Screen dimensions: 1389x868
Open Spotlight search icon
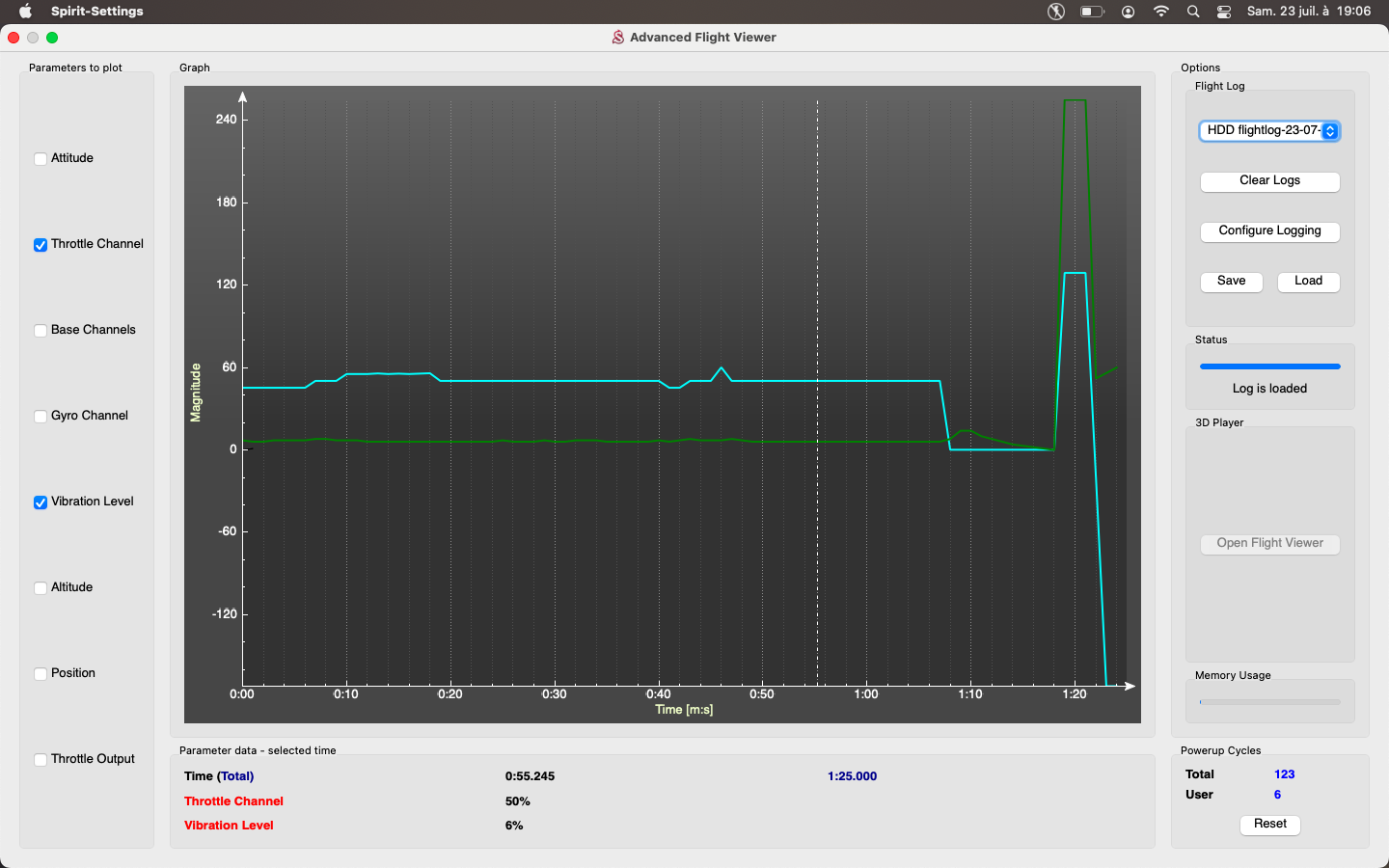tap(1193, 12)
